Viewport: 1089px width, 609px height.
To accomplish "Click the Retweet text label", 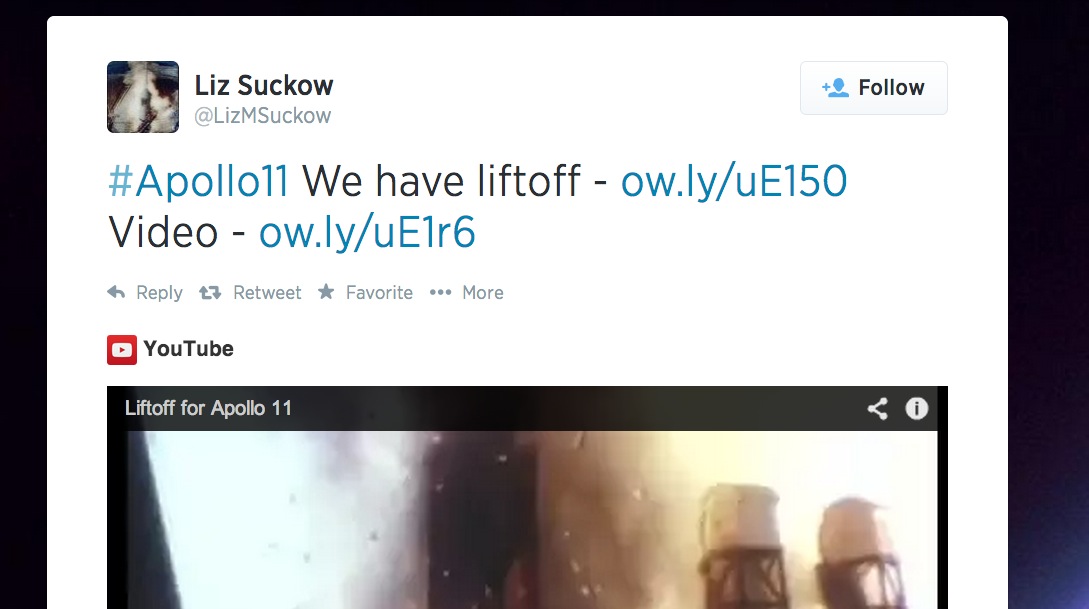I will click(267, 293).
